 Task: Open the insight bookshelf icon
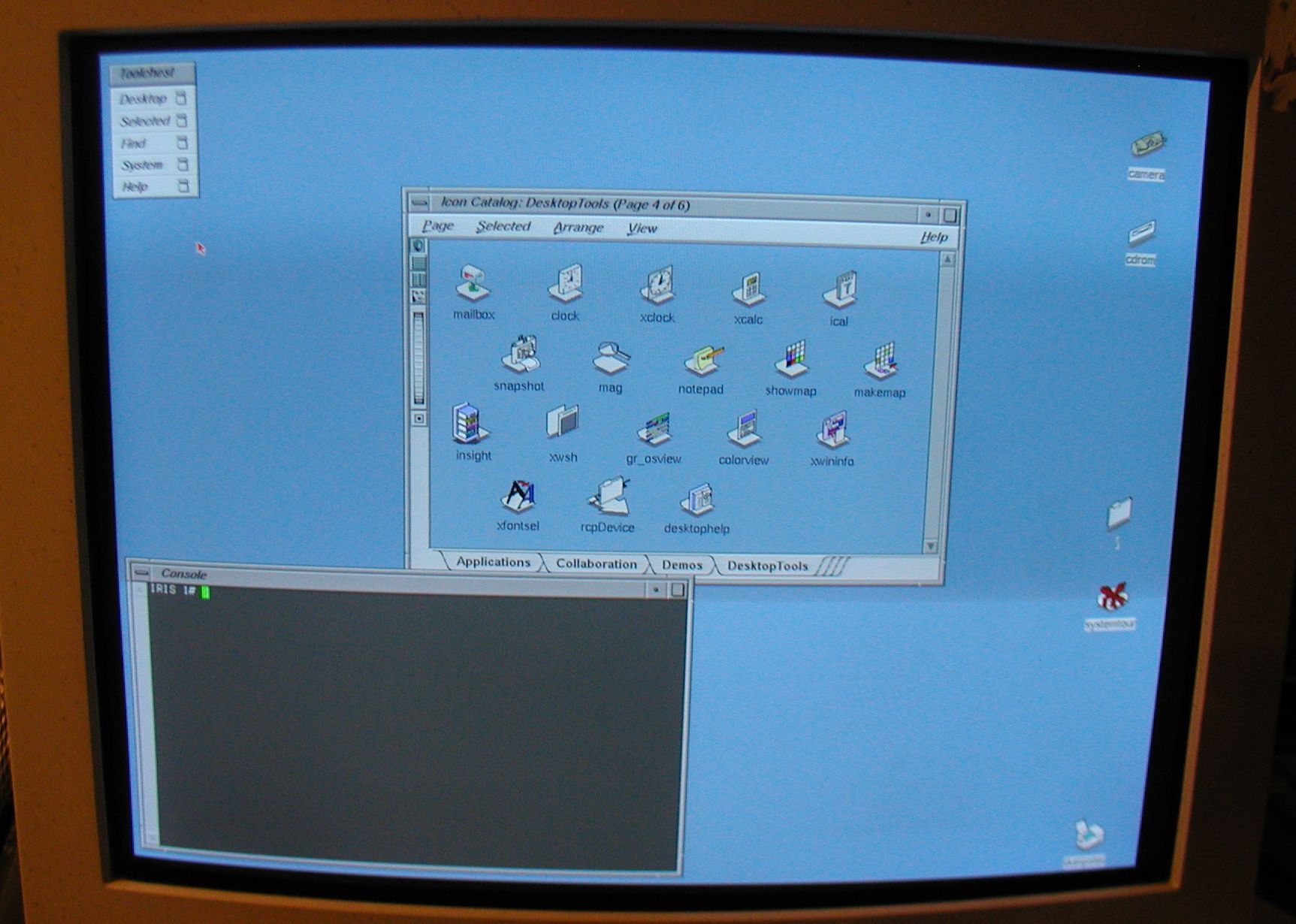tap(471, 423)
